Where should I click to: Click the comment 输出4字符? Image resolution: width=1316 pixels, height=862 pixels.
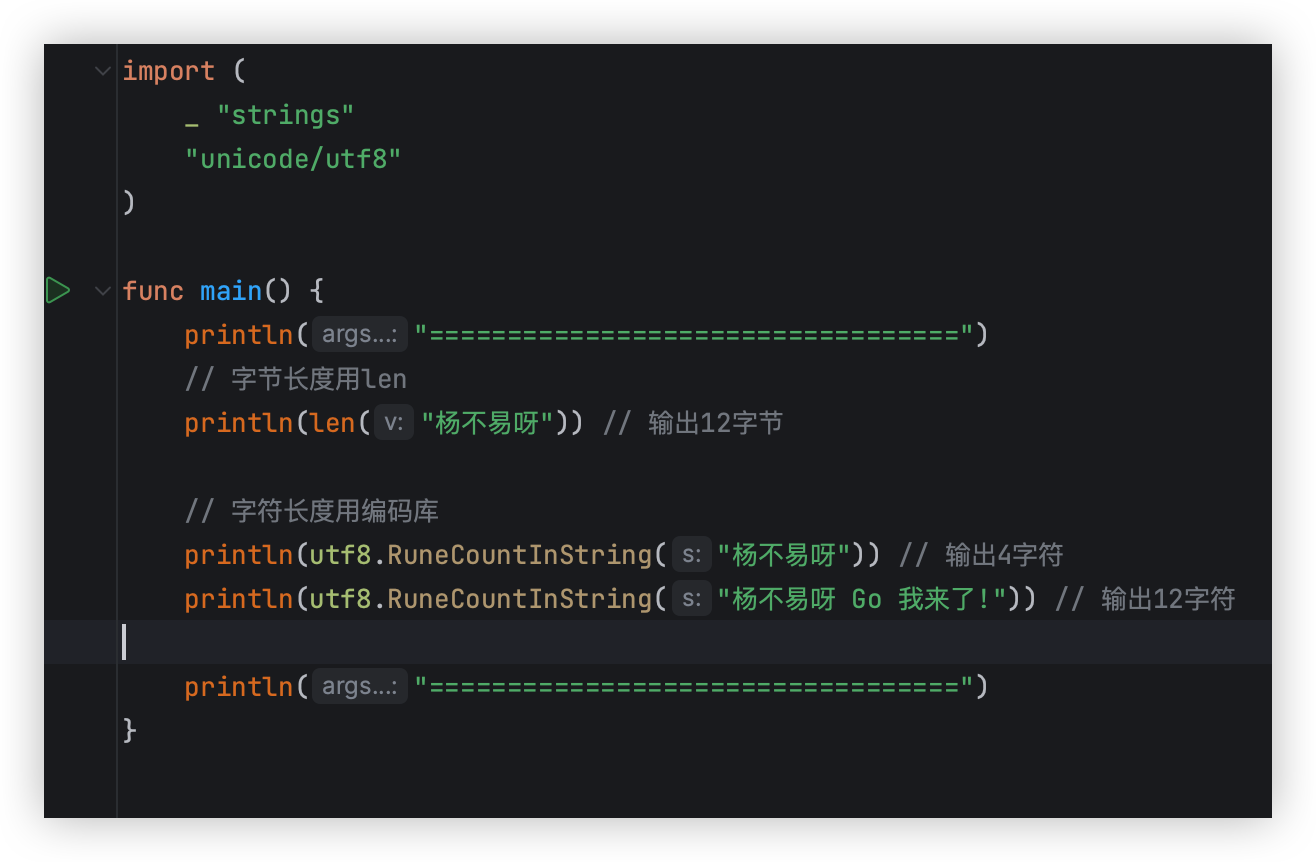(981, 555)
